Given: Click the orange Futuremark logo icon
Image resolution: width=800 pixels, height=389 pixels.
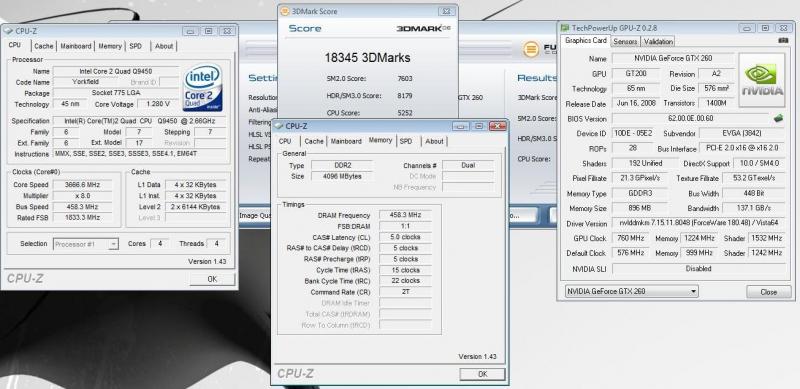Looking at the screenshot, I should (x=531, y=50).
